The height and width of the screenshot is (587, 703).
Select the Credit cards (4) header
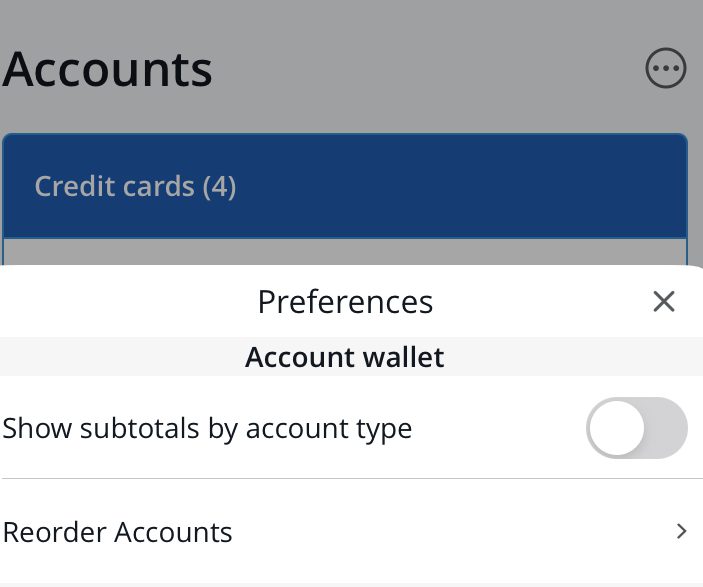pos(135,186)
